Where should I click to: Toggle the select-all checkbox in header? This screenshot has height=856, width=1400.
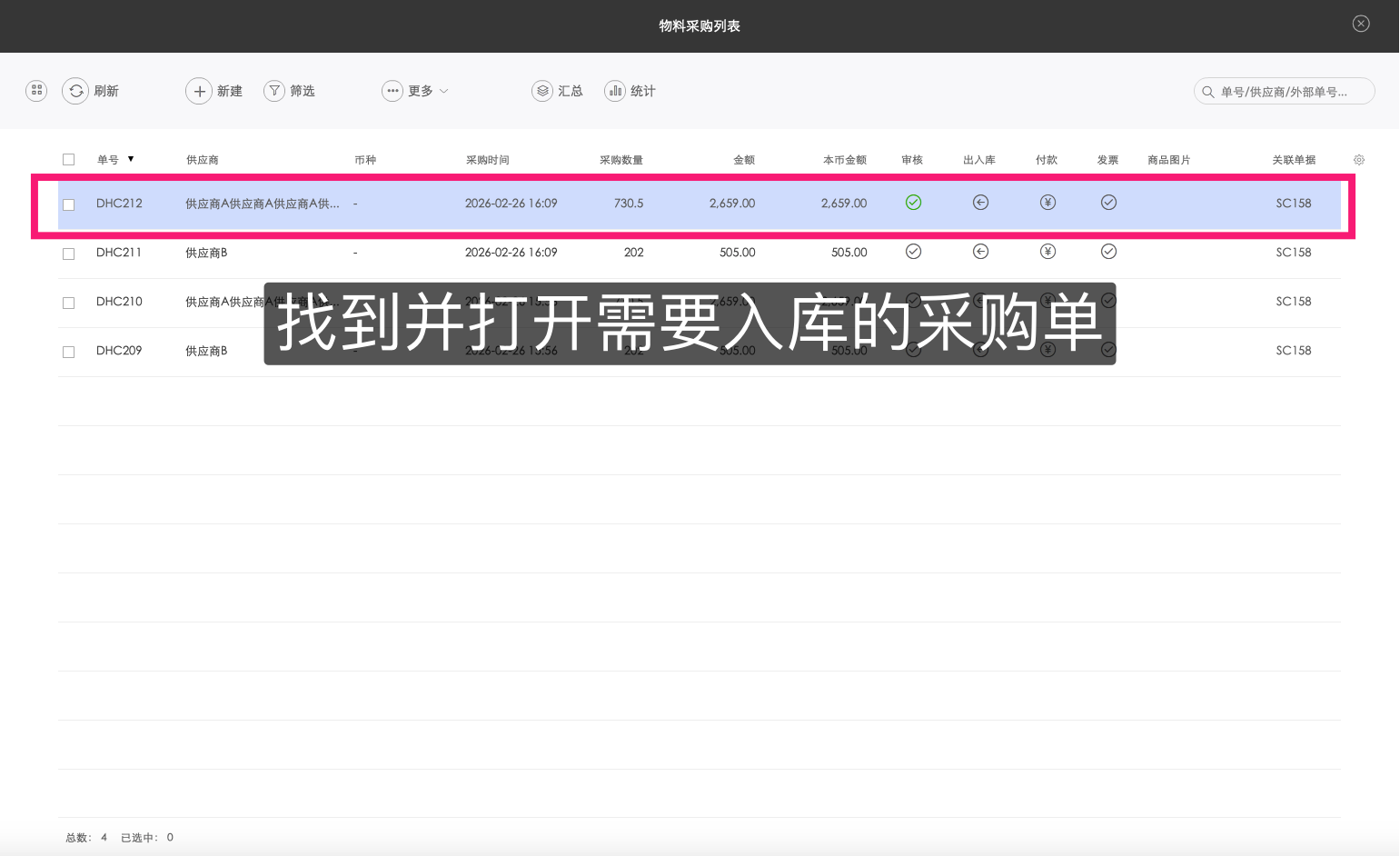pyautogui.click(x=68, y=159)
